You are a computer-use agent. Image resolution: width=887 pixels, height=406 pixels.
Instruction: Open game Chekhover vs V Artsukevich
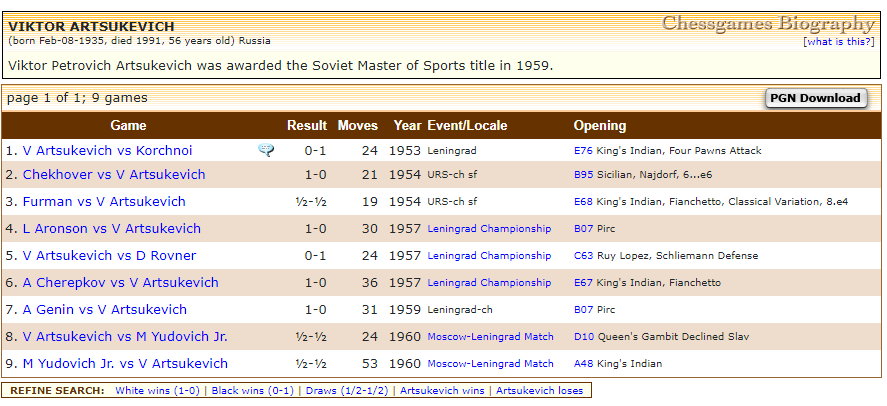click(114, 174)
